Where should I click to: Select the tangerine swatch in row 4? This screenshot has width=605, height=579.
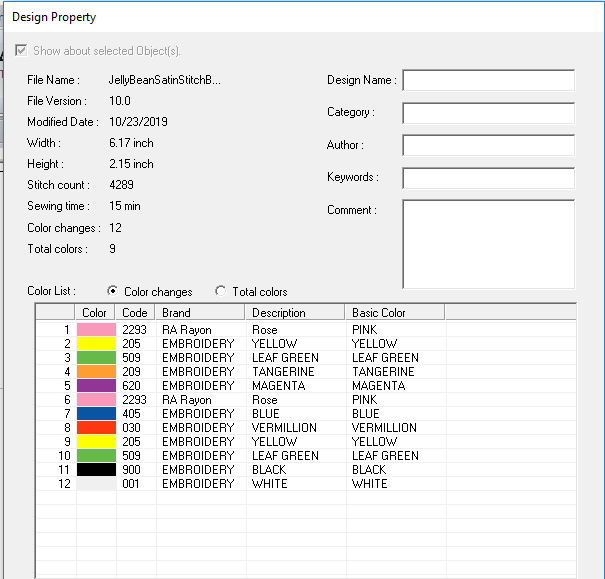point(95,372)
